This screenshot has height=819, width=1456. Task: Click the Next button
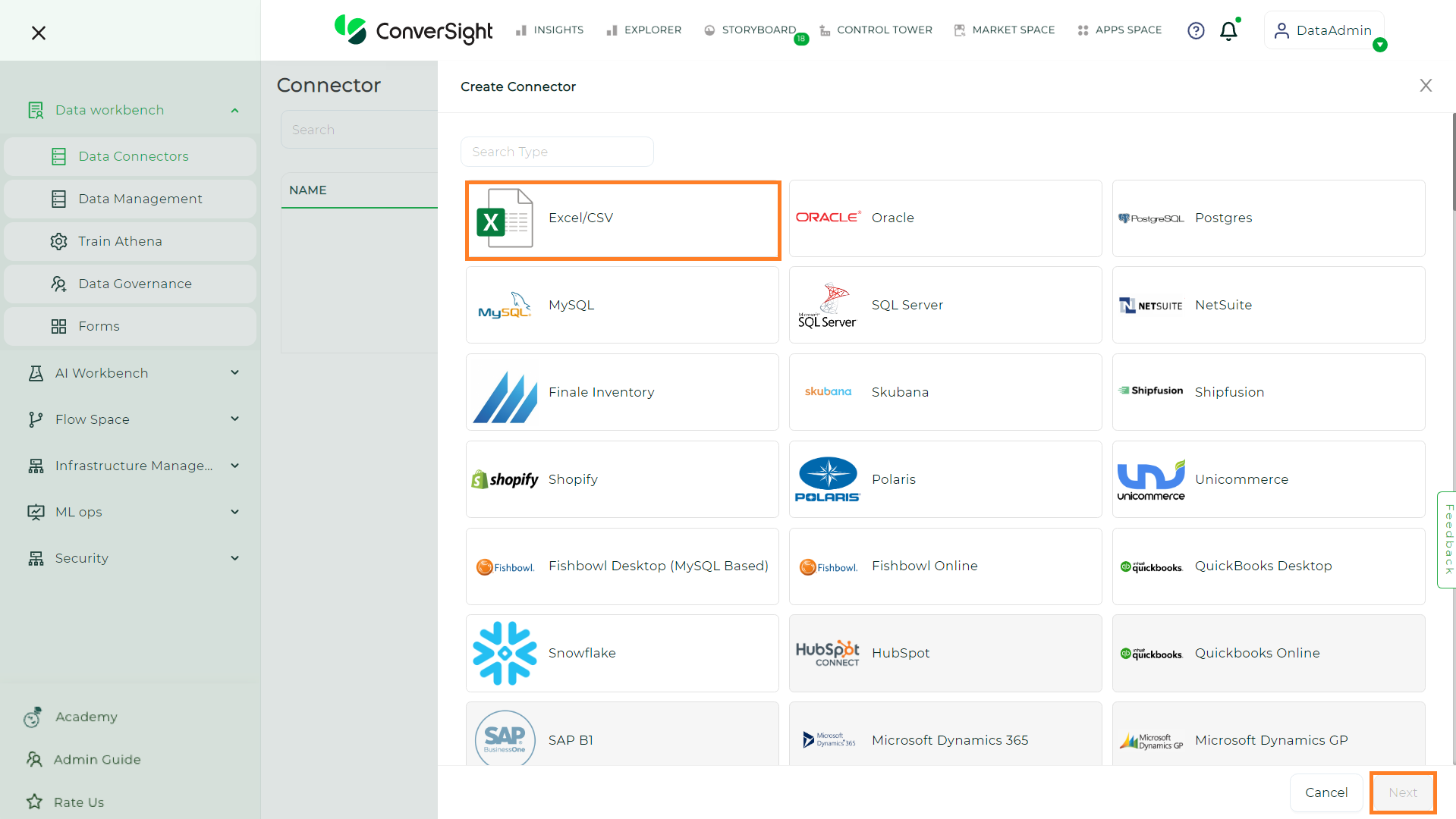[x=1403, y=792]
